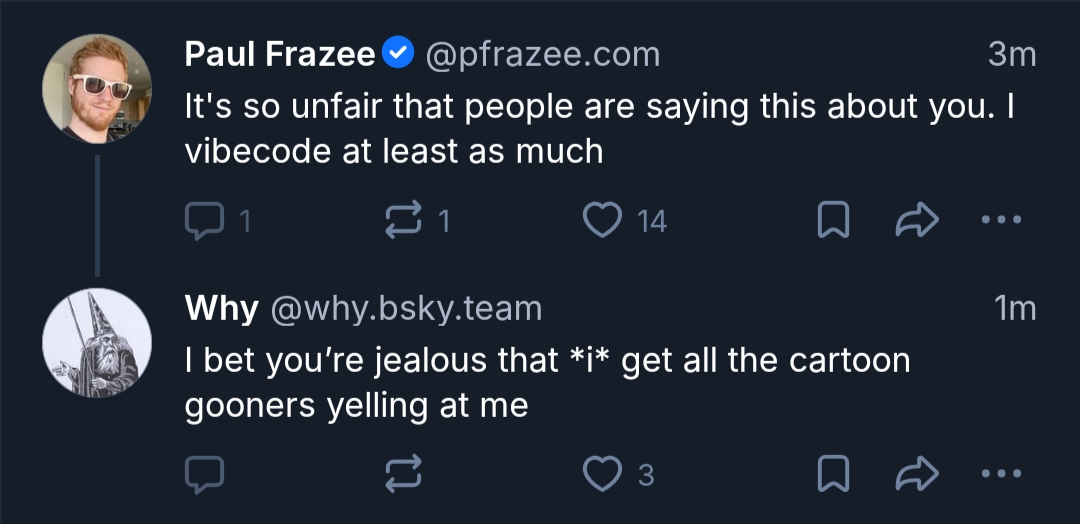Like Why's reply post

point(603,476)
